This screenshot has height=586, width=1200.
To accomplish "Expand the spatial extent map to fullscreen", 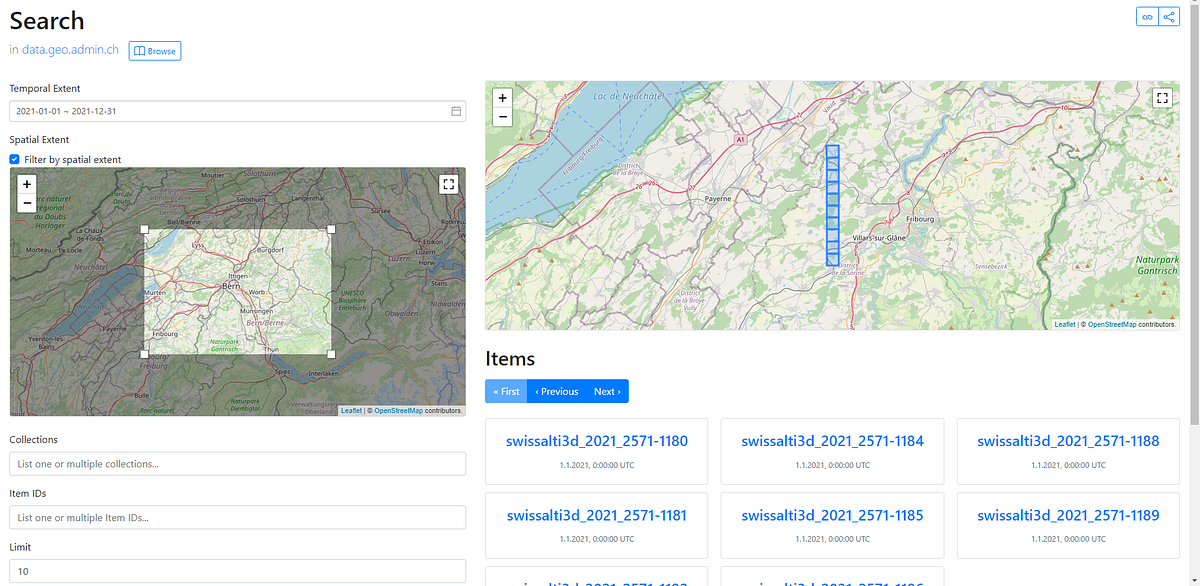I will 448,184.
